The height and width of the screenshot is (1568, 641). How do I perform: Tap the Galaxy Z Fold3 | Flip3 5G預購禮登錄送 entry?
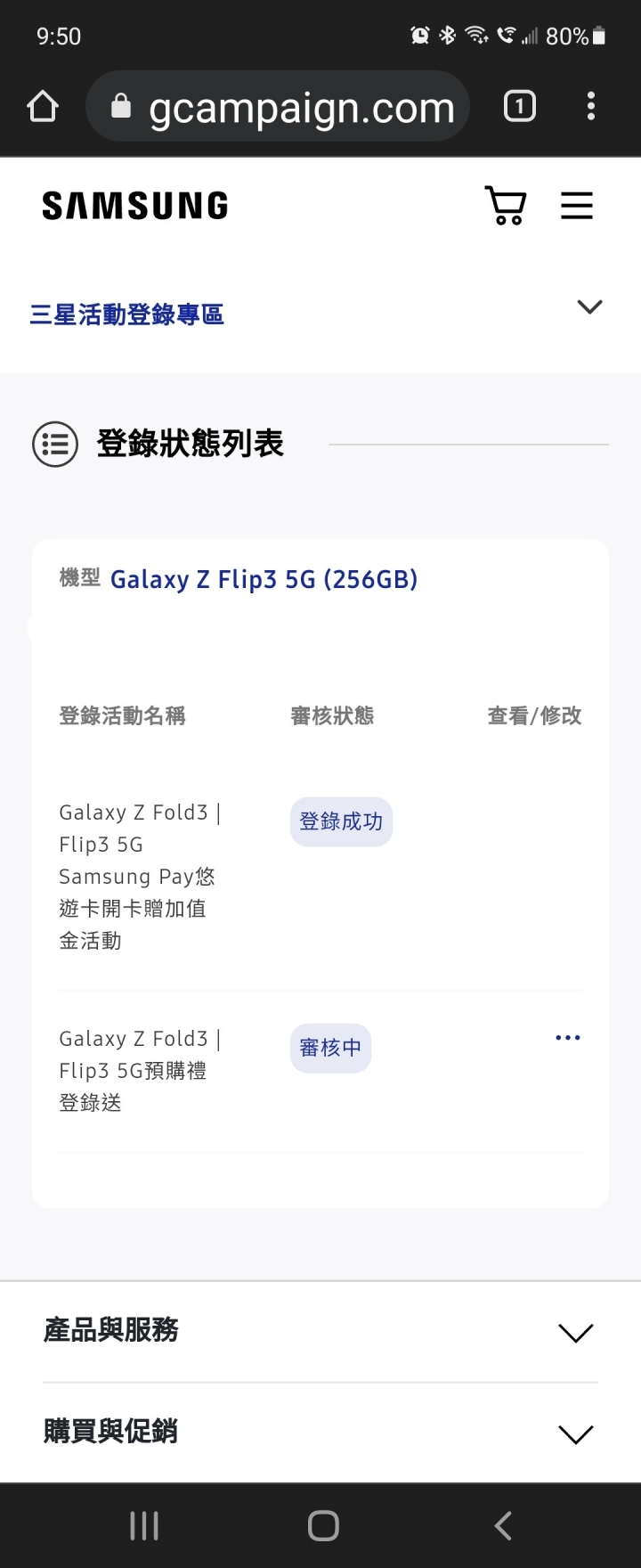(x=140, y=1071)
